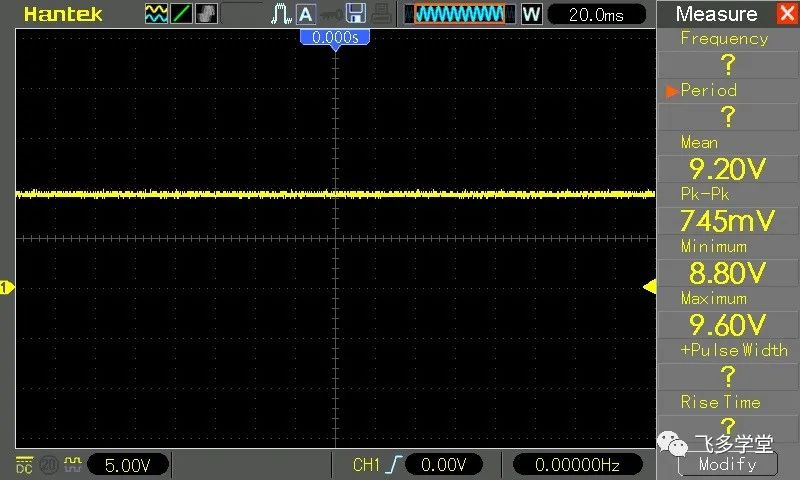
Task: Click the Modify button
Action: click(x=728, y=464)
